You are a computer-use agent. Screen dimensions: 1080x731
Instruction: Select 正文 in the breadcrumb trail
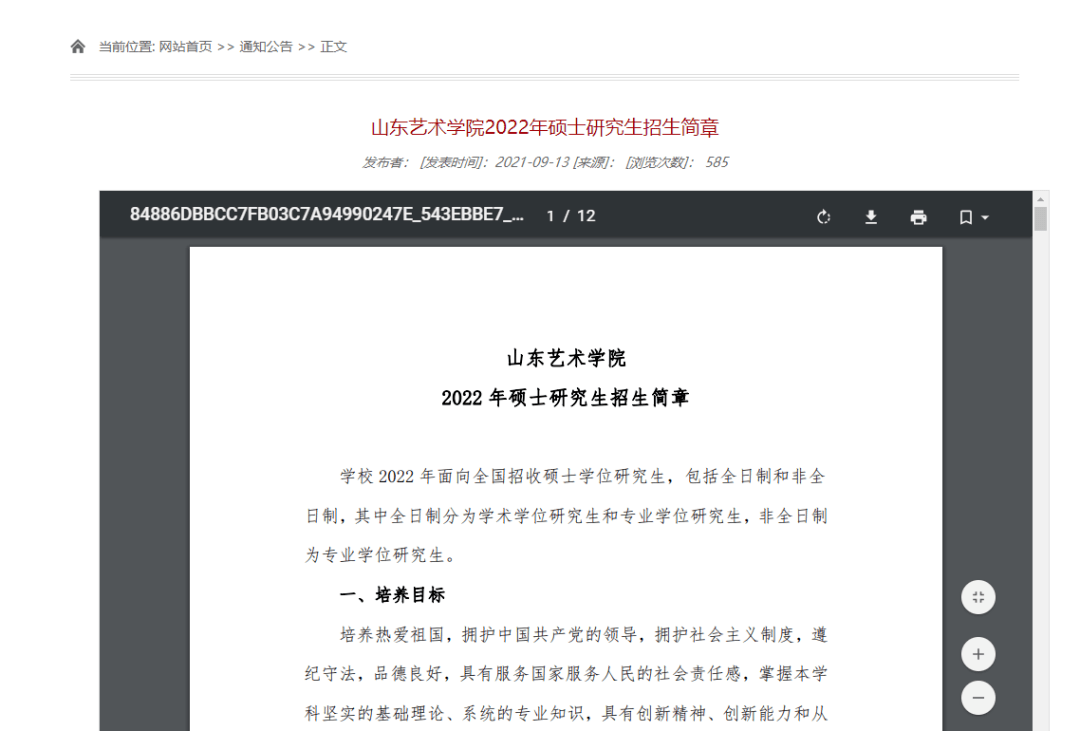pos(332,46)
